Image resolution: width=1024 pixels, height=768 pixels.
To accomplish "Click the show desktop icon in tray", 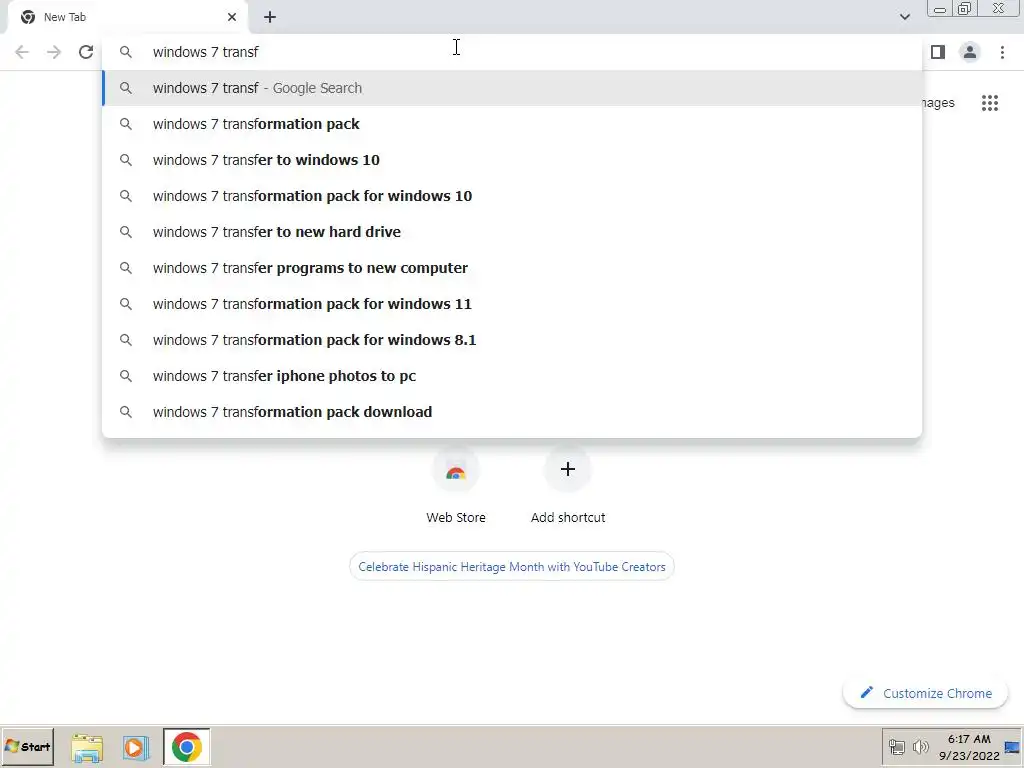I will (1013, 747).
